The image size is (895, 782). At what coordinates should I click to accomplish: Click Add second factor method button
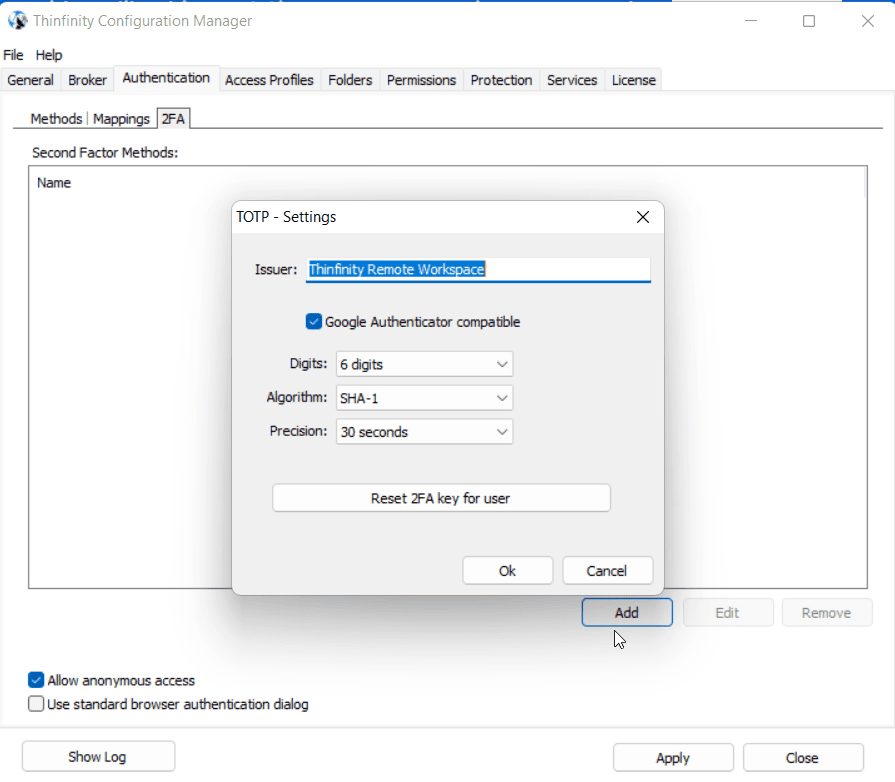point(627,612)
